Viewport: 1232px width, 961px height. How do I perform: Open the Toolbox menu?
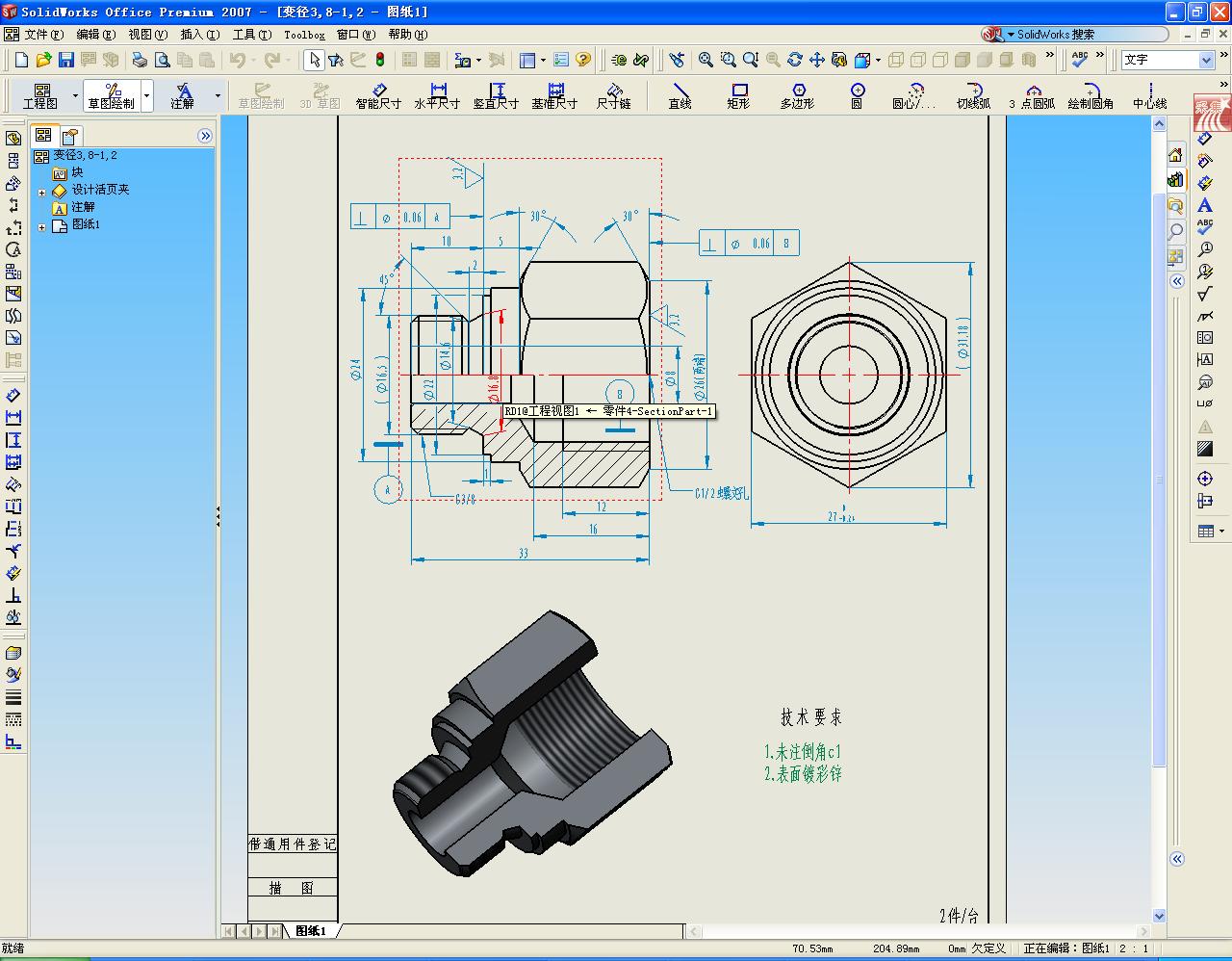point(304,35)
